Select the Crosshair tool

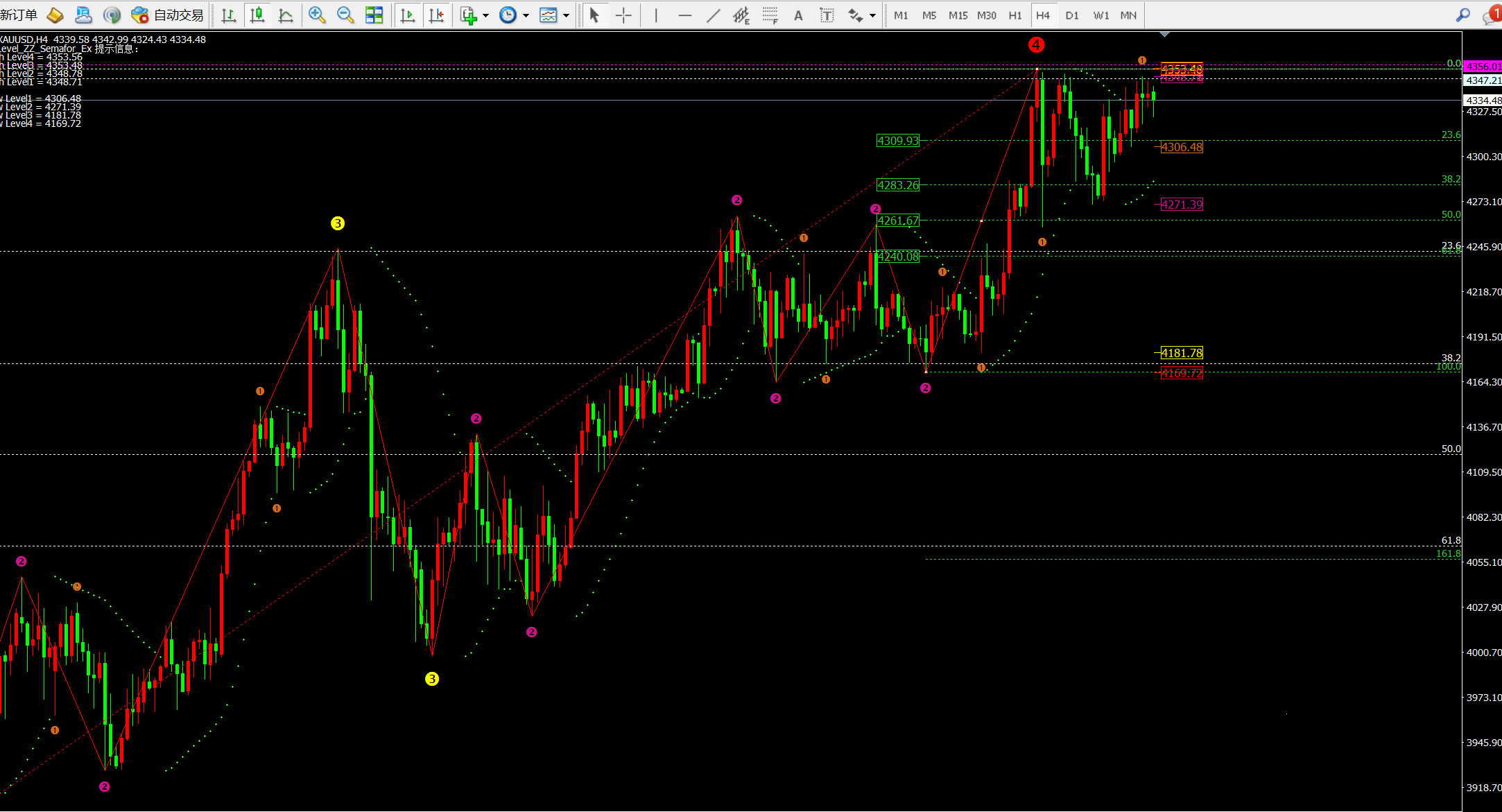tap(623, 15)
